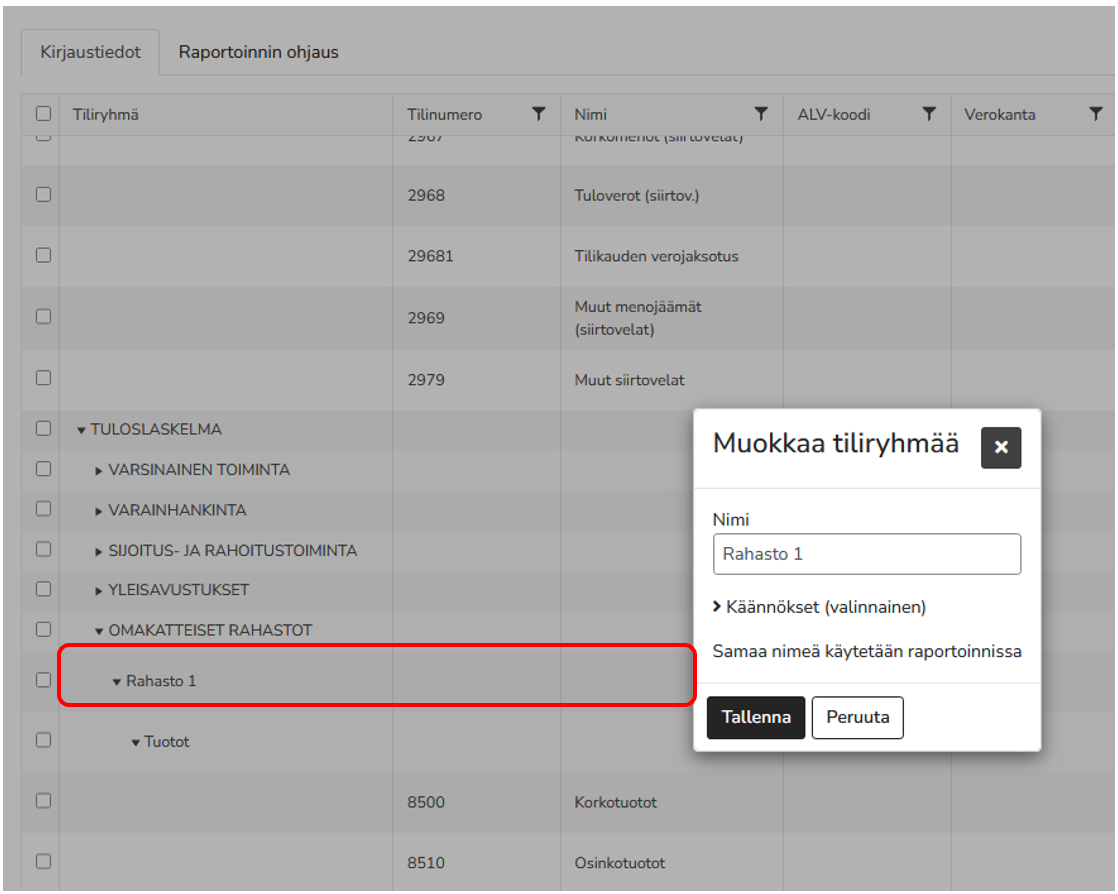Select the Tiliryhmä column header
This screenshot has width=1118, height=894.
pyautogui.click(x=106, y=115)
